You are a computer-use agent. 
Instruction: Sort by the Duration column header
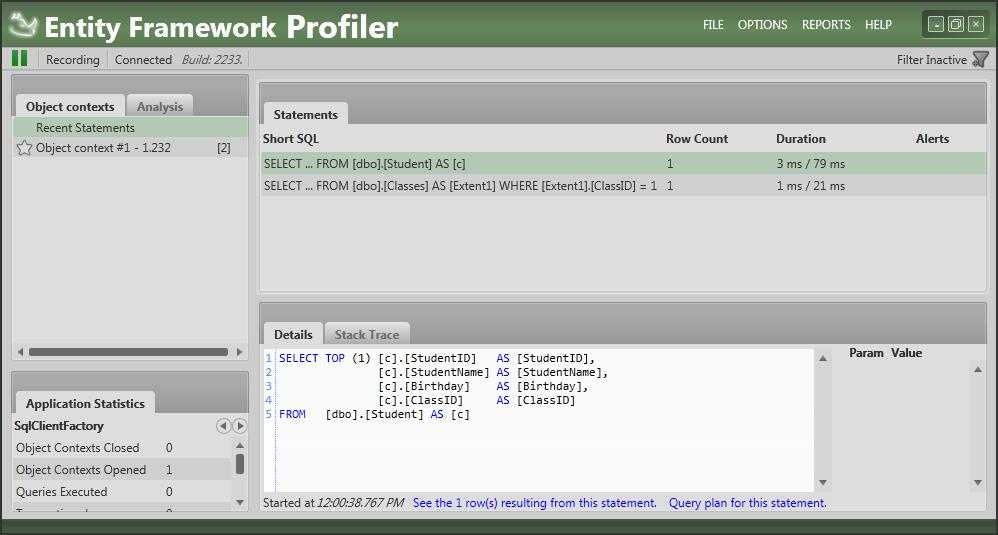click(801, 139)
